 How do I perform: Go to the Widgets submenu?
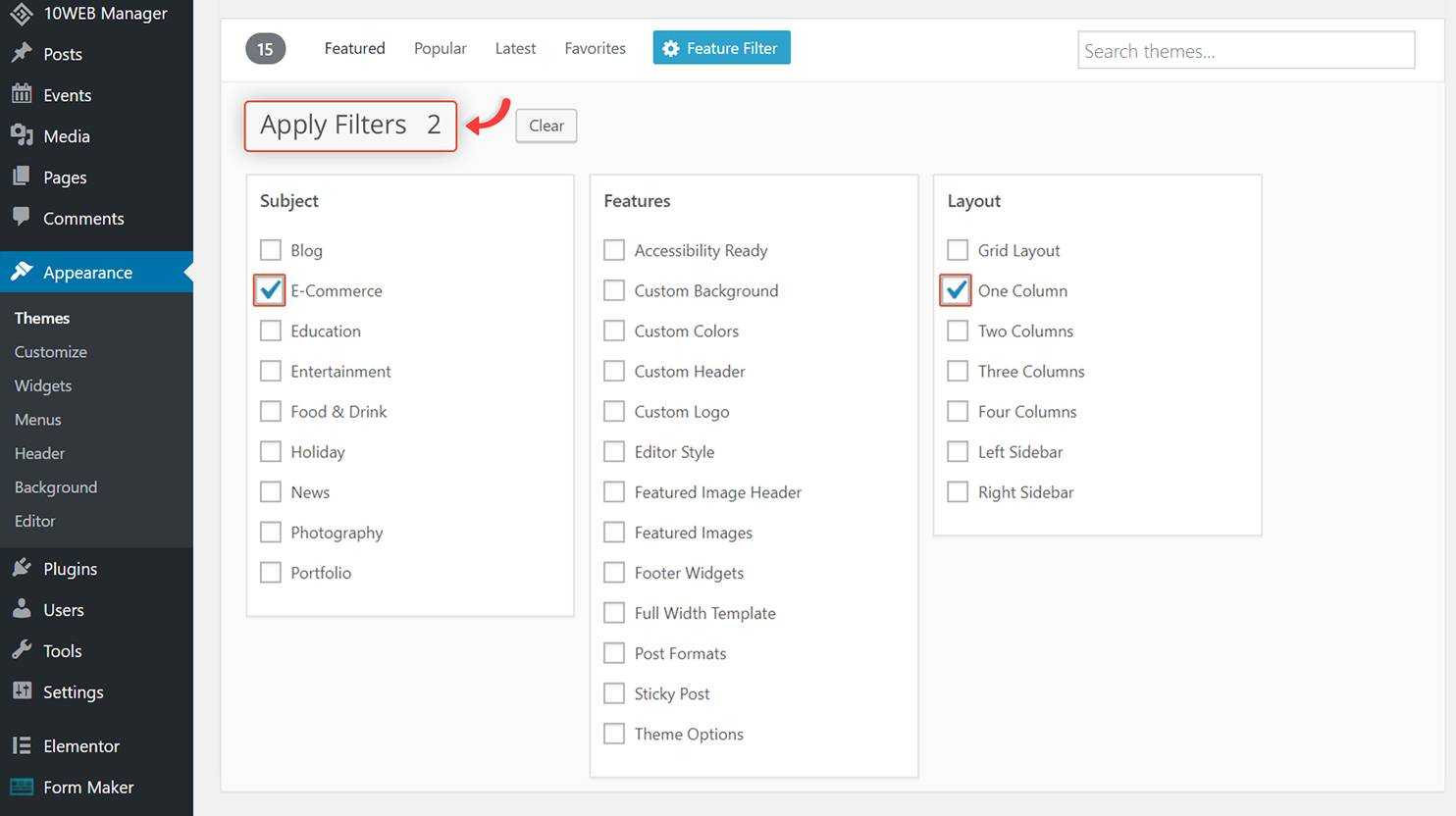[x=43, y=385]
